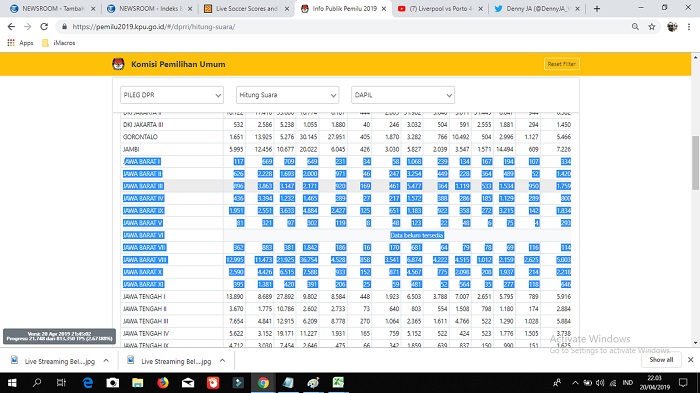The image size is (700, 393).
Task: Click the Reset Filter button
Action: click(x=562, y=64)
